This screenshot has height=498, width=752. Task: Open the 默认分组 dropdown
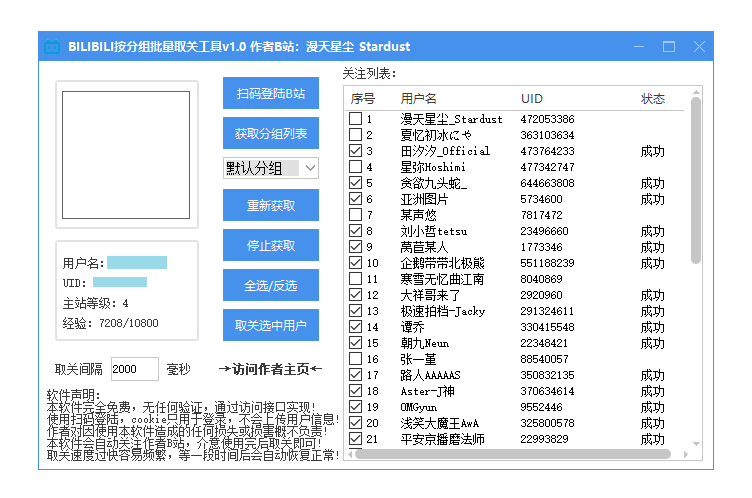tap(270, 168)
